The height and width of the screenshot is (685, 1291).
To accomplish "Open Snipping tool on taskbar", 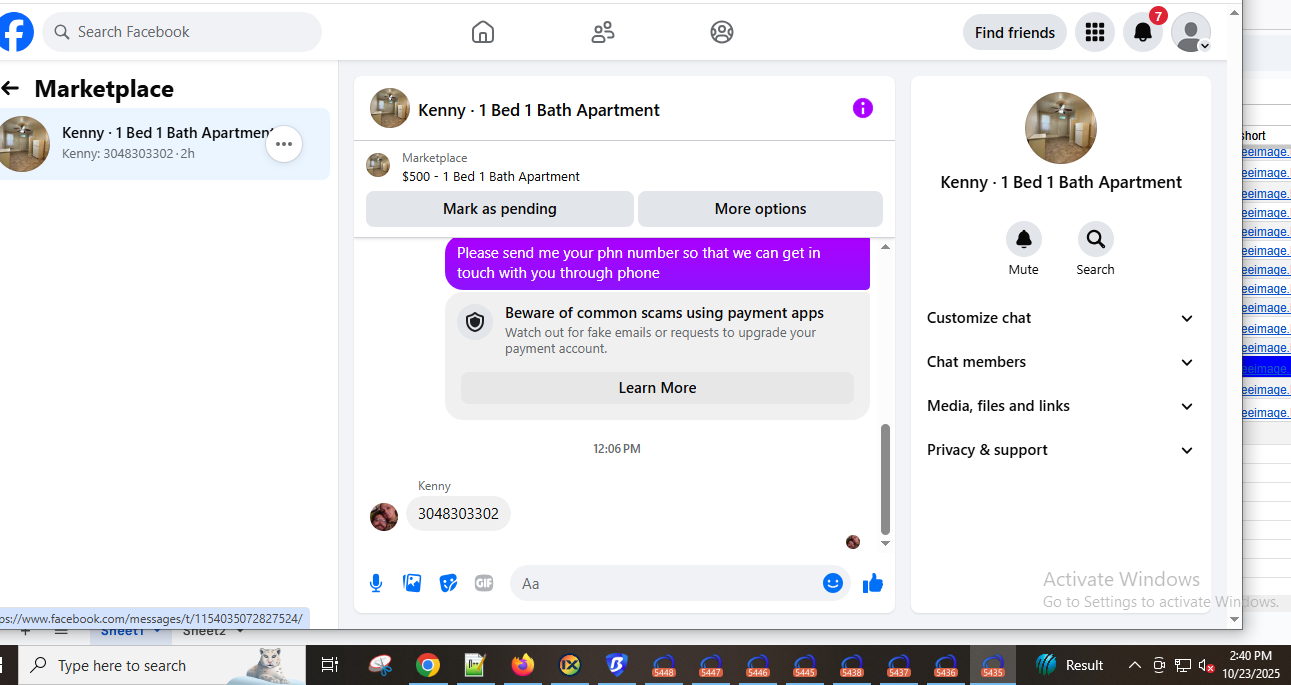I will 380,665.
